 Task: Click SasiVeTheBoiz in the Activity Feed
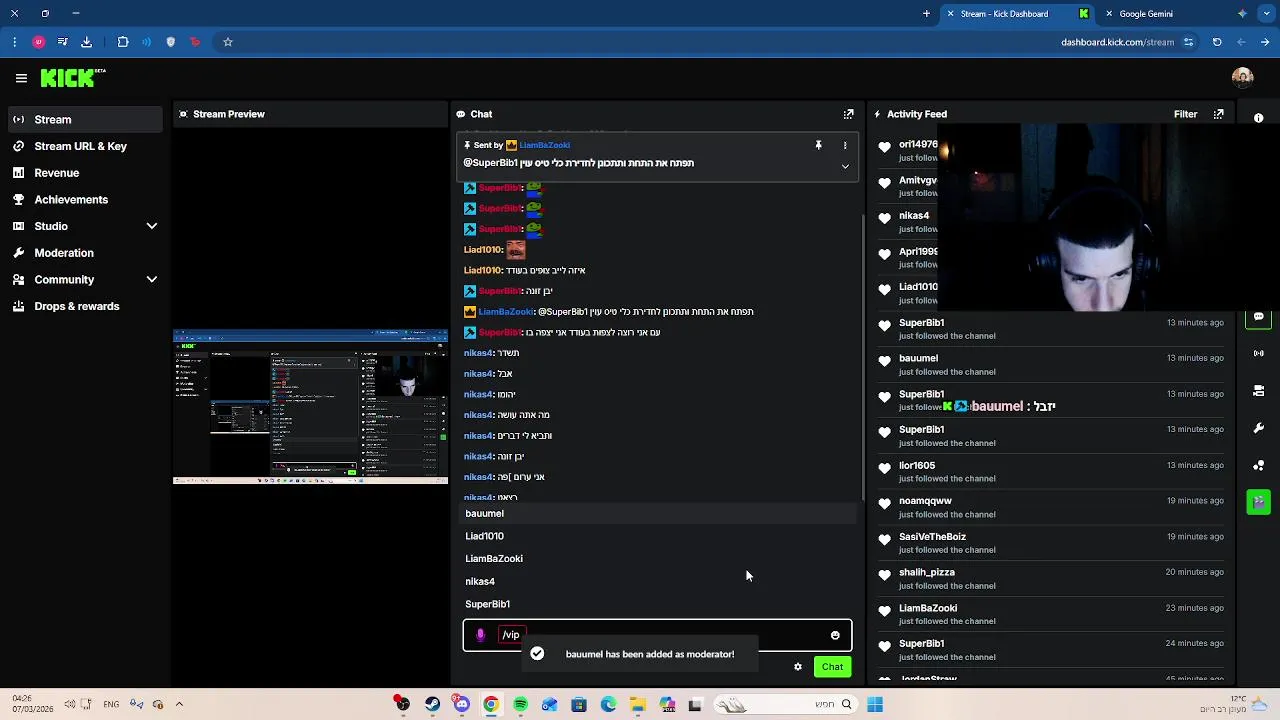coord(932,537)
